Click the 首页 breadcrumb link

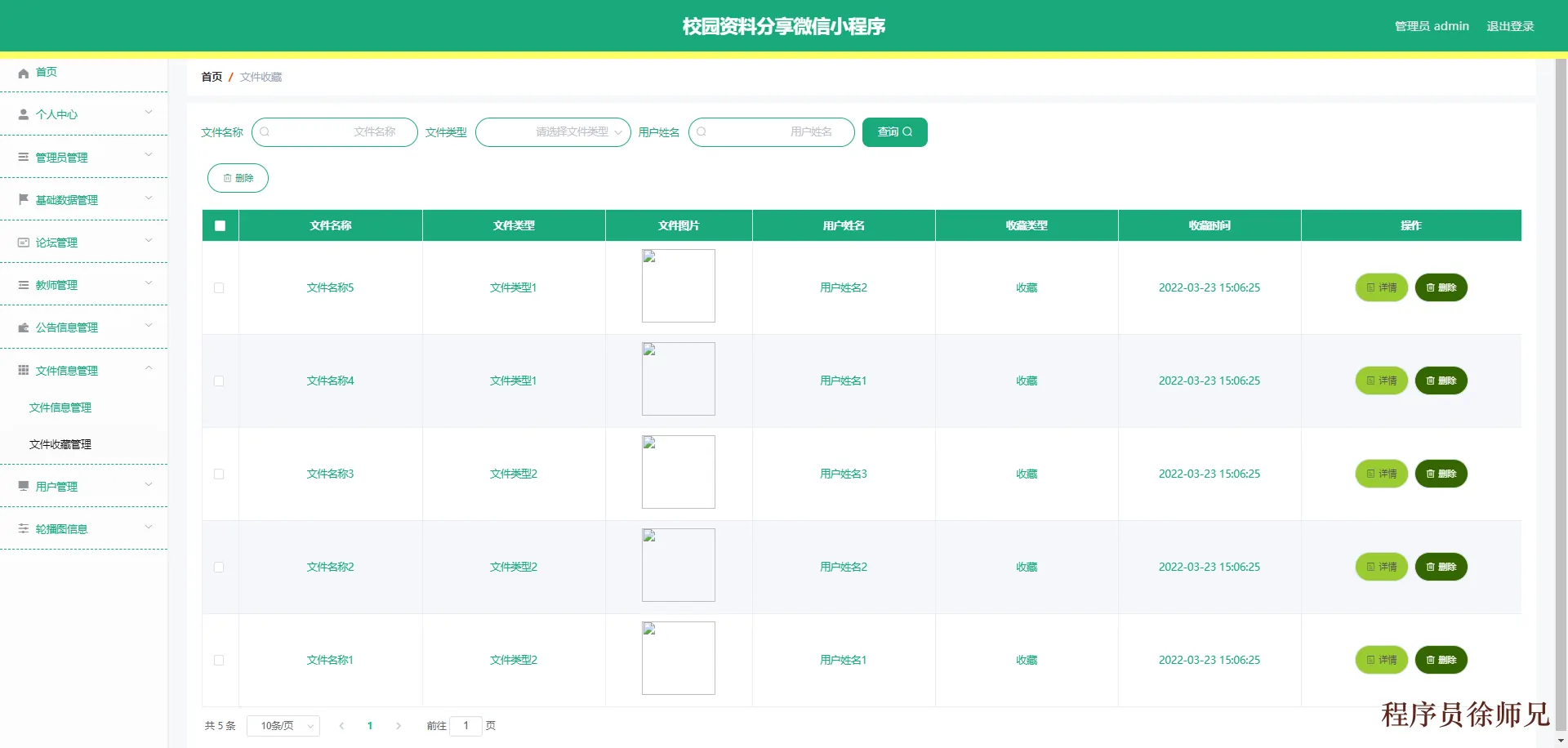(x=212, y=77)
